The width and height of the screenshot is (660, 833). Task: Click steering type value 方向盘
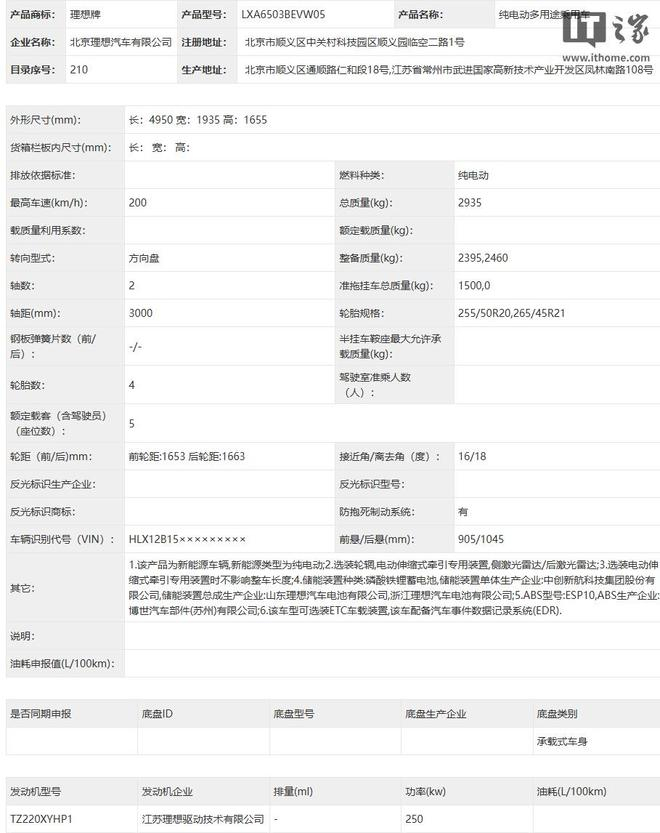tap(144, 258)
